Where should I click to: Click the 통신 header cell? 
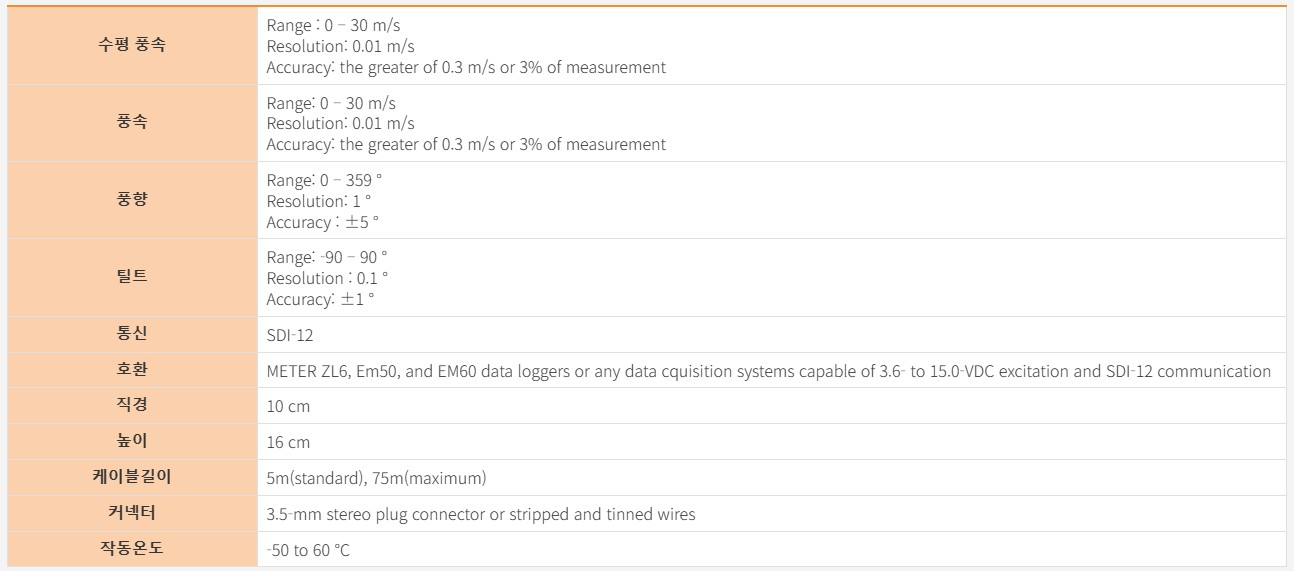click(132, 334)
